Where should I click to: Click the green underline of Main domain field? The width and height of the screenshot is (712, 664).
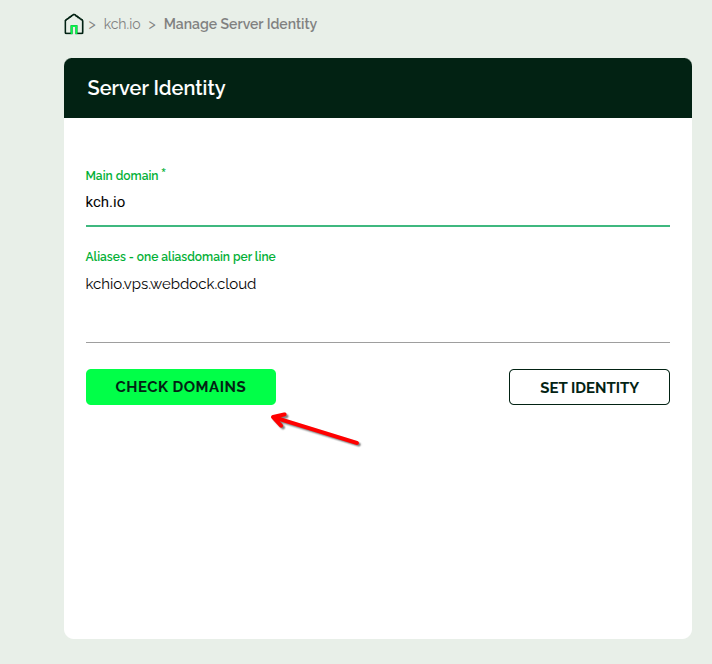pos(377,226)
